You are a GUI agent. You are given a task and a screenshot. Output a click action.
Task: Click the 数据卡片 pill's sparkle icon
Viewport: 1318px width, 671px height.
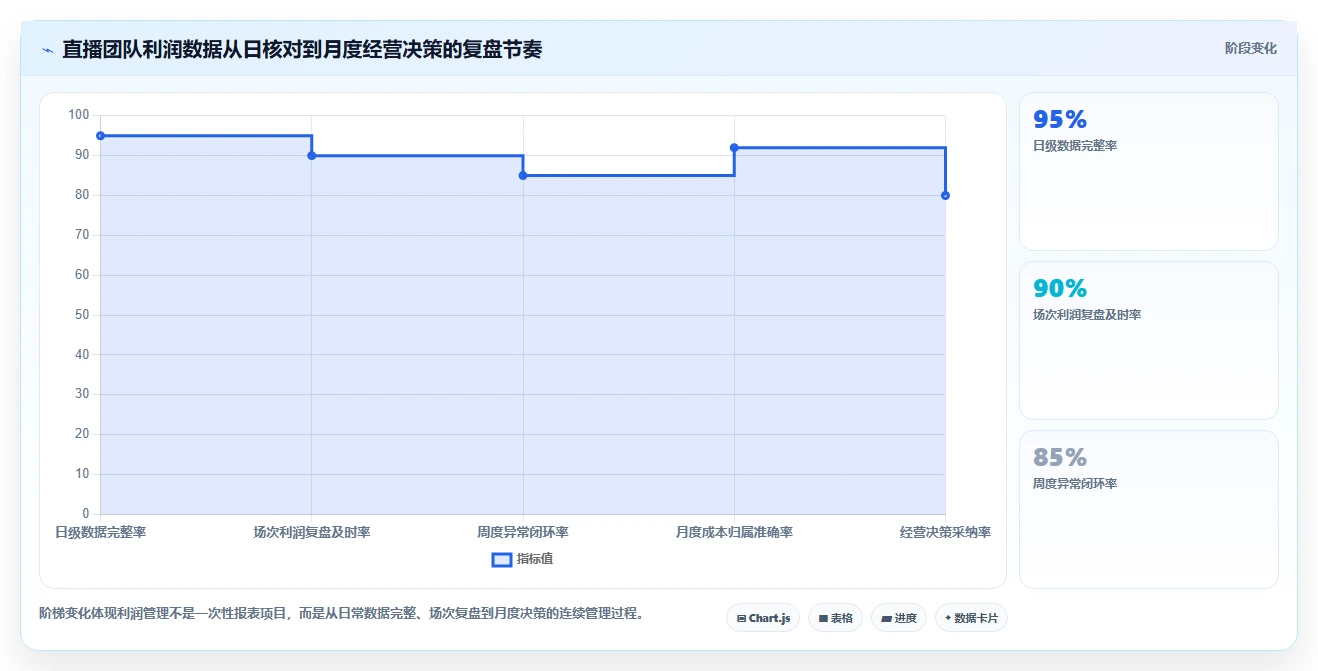point(948,618)
